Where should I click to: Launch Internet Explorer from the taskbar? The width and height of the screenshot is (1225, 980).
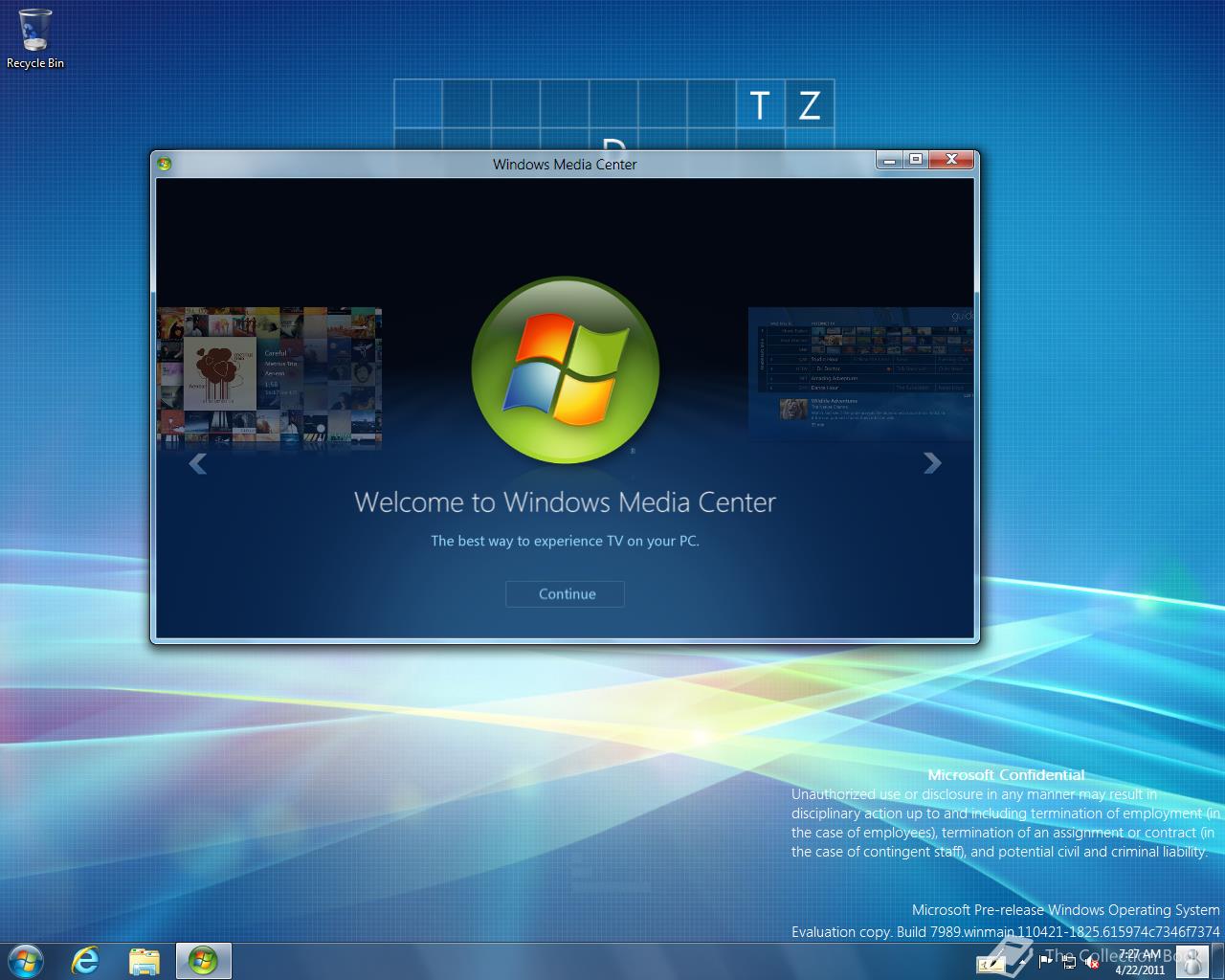(86, 960)
